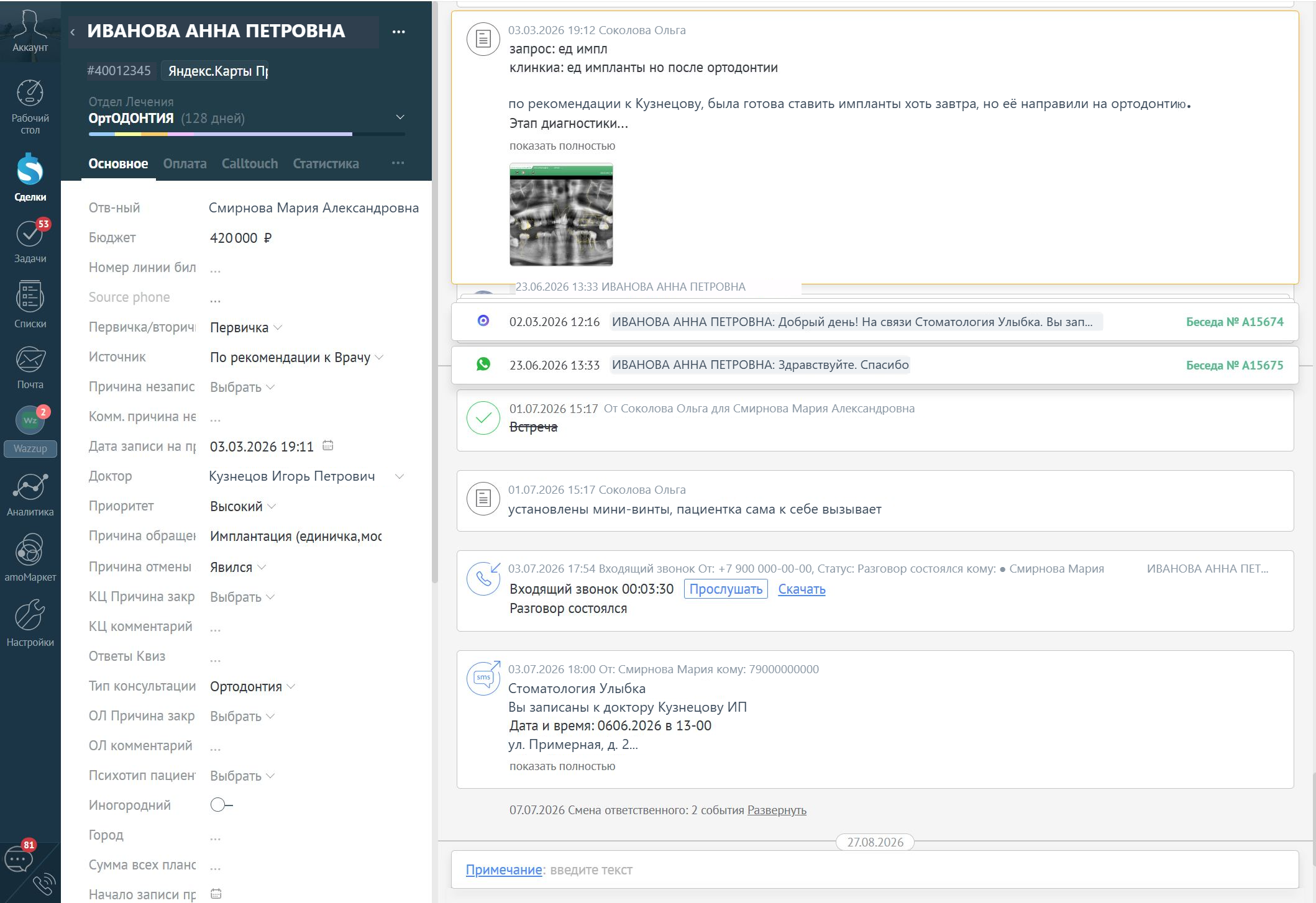This screenshot has width=1316, height=903.
Task: Open the Первичка dropdown
Action: [246, 327]
